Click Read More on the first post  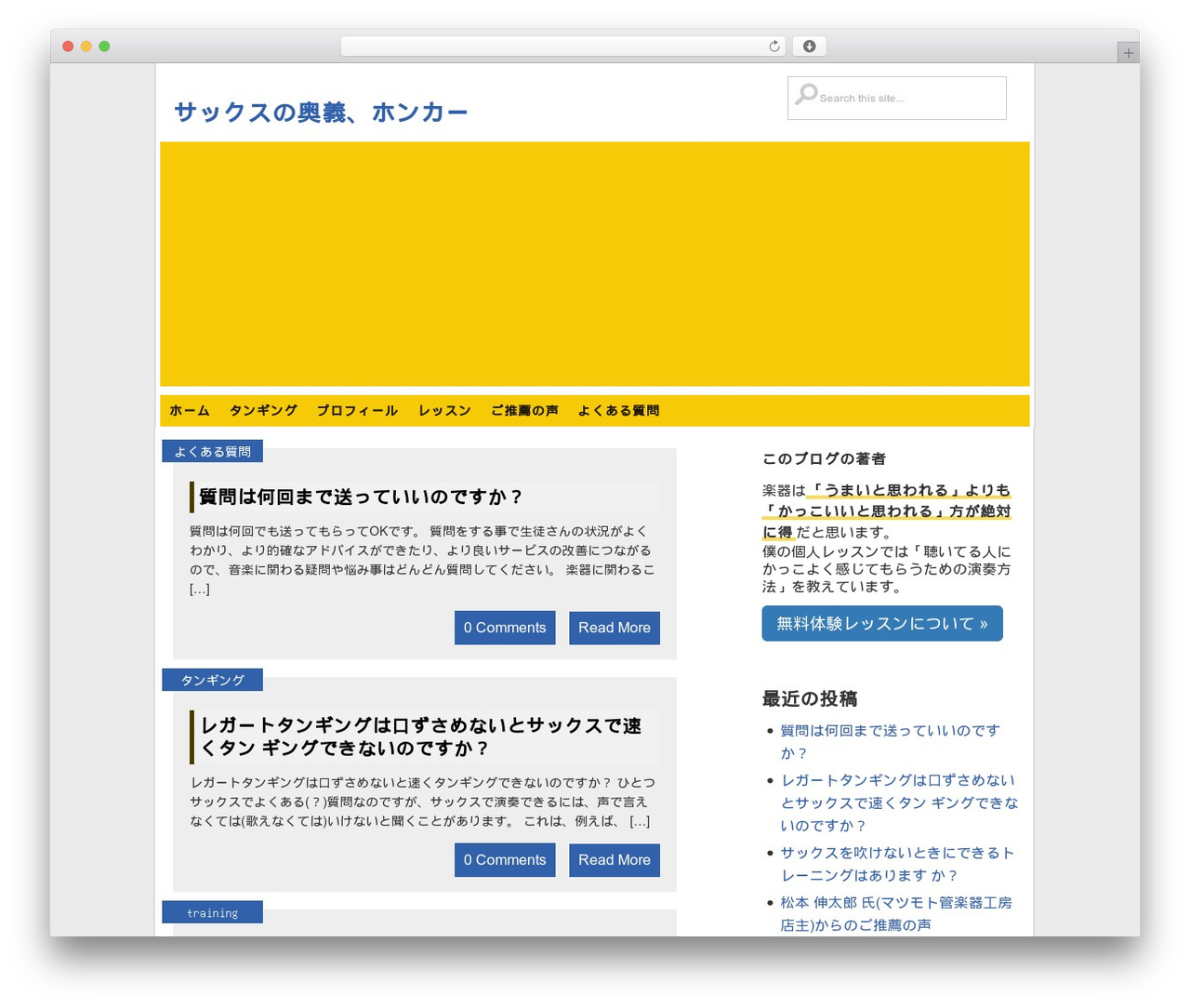[615, 628]
